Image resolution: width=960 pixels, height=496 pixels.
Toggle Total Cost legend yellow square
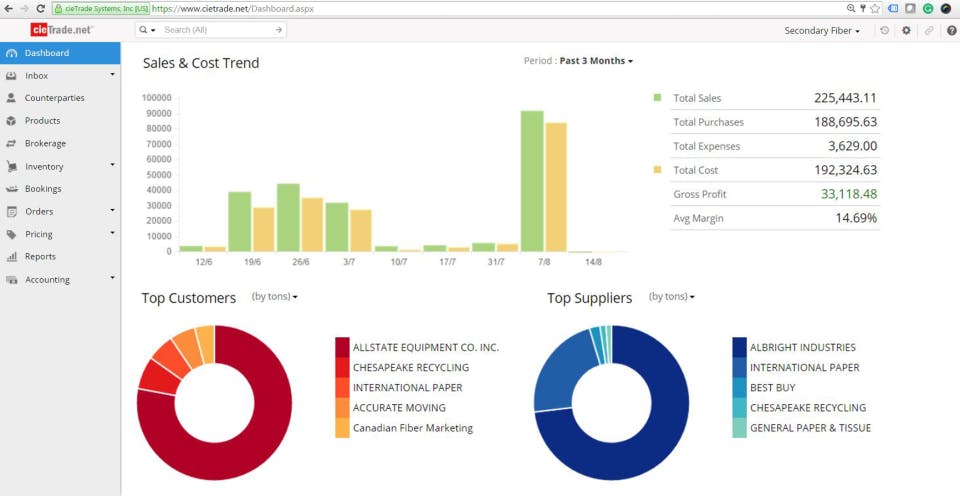pyautogui.click(x=658, y=170)
